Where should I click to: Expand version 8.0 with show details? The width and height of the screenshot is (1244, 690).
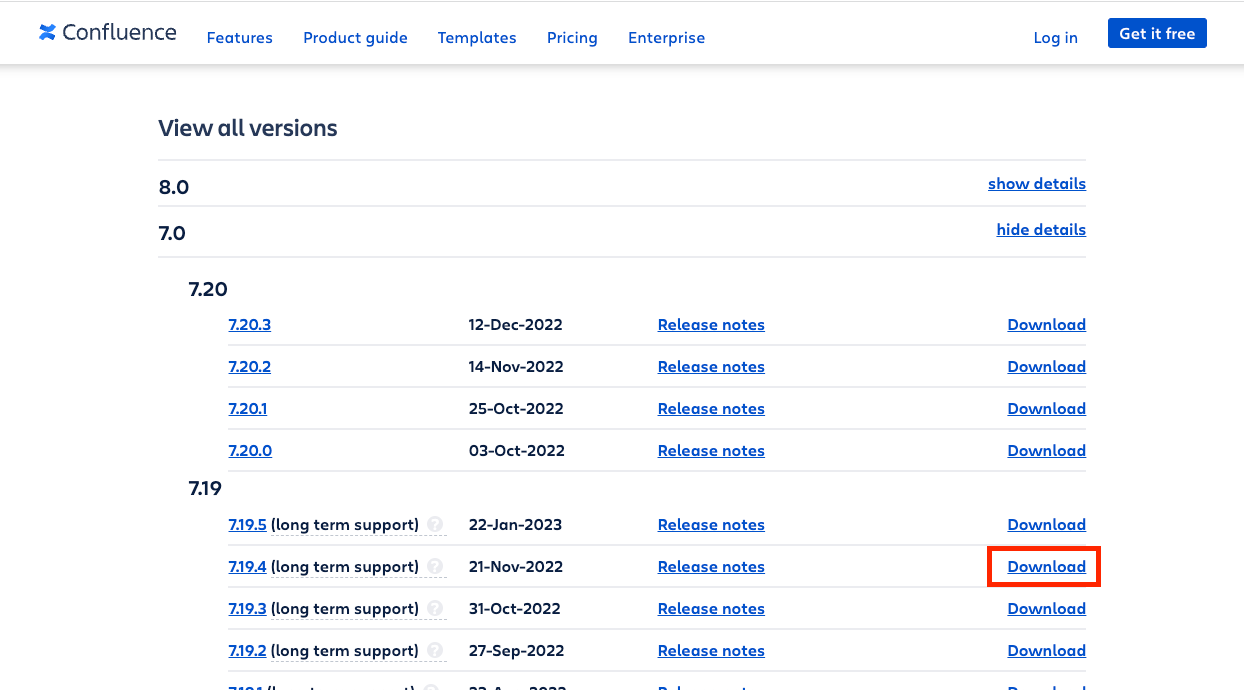(x=1036, y=184)
